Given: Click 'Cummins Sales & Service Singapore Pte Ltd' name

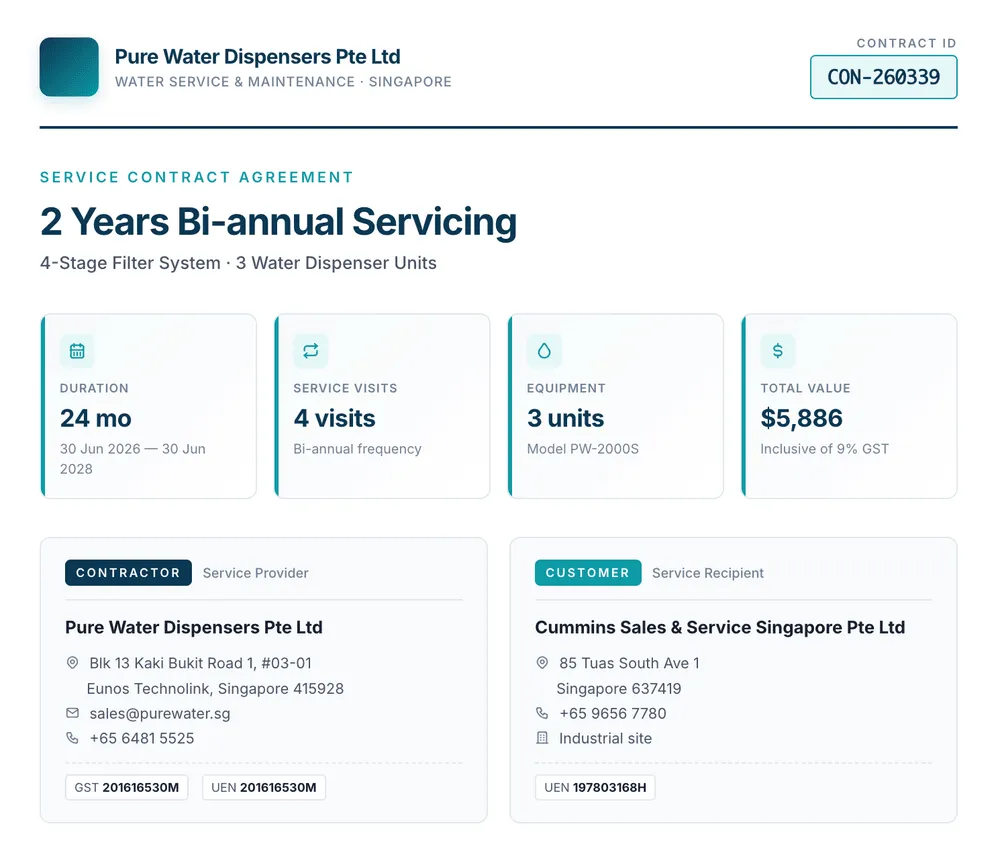Looking at the screenshot, I should pos(720,627).
